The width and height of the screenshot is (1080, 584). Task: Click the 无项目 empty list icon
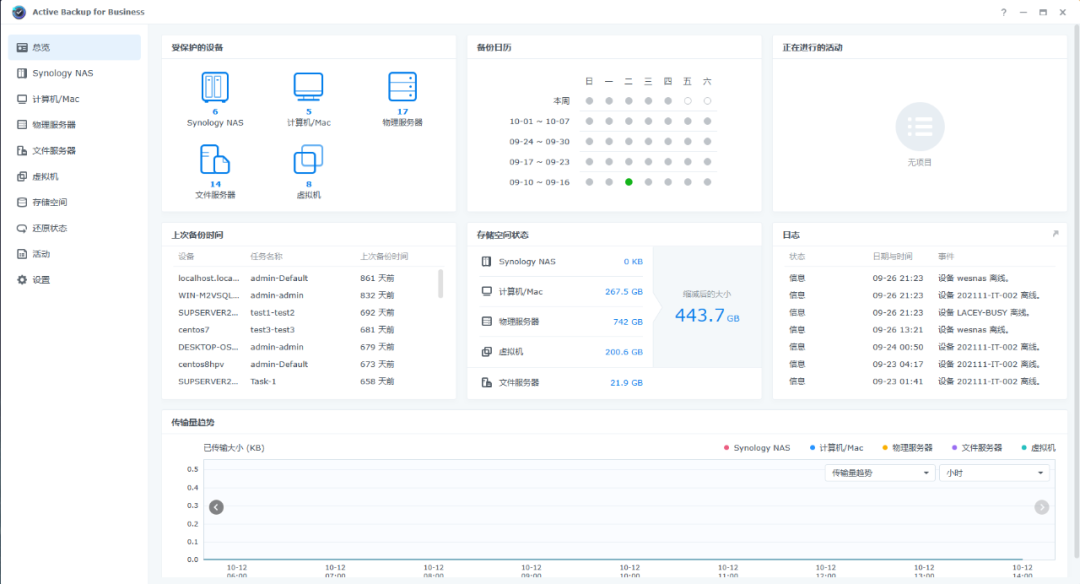[920, 127]
